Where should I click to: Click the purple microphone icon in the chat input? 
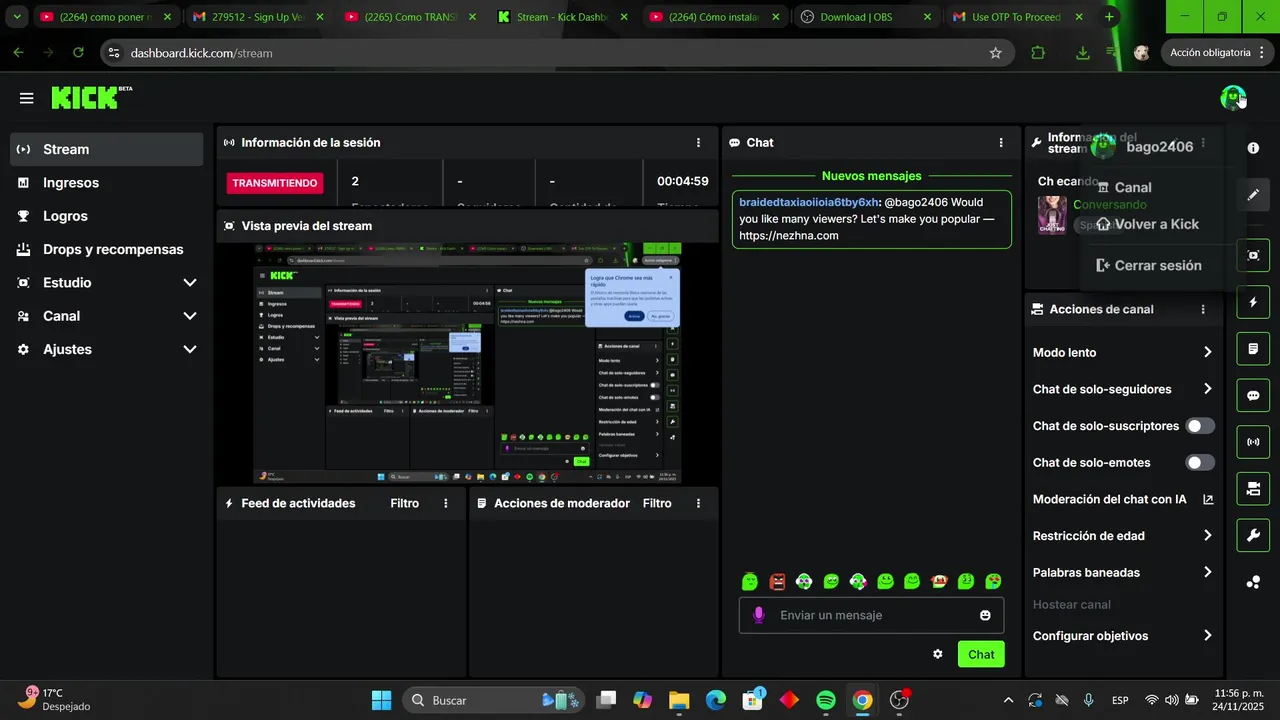click(x=759, y=615)
